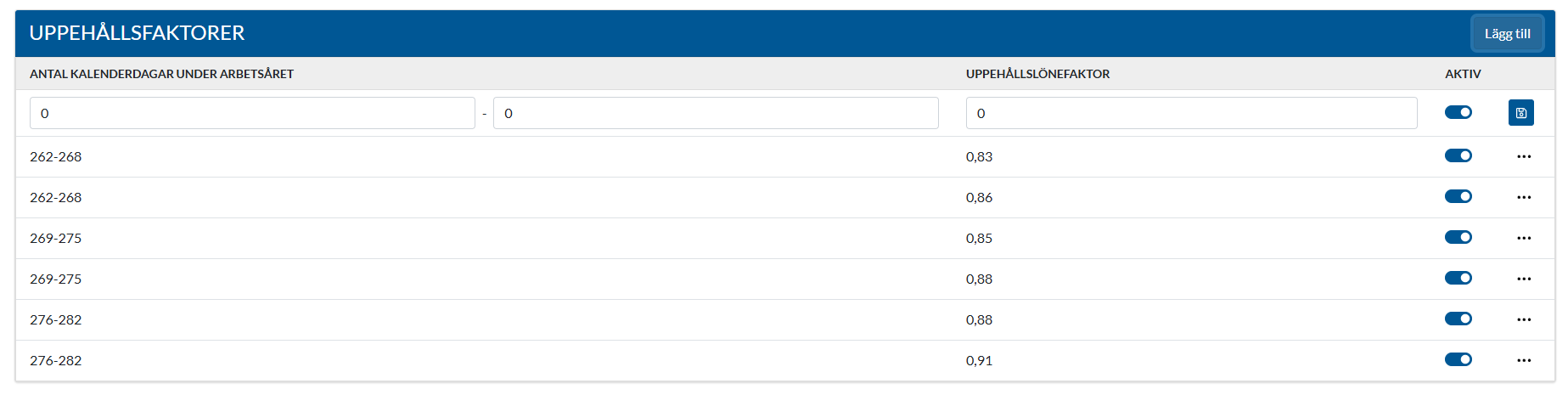Viewport: 1568px width, 395px height.
Task: Click the Uppehållslönefaktor input field
Action: tap(1191, 113)
